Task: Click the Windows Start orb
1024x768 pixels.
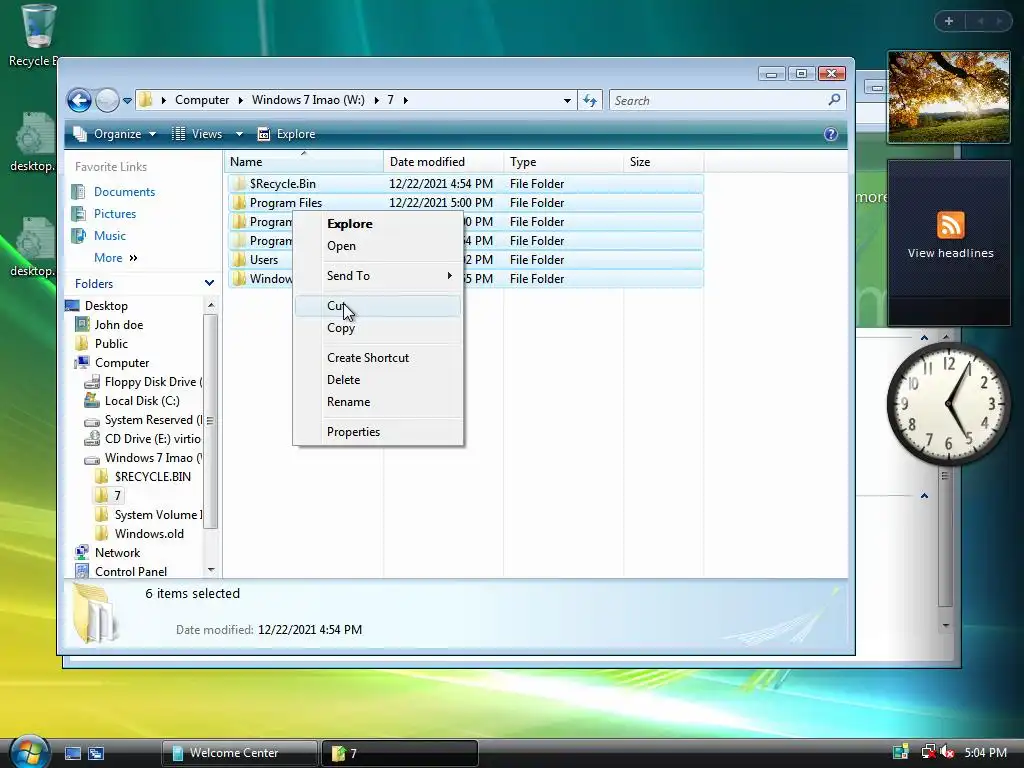Action: tap(29, 752)
